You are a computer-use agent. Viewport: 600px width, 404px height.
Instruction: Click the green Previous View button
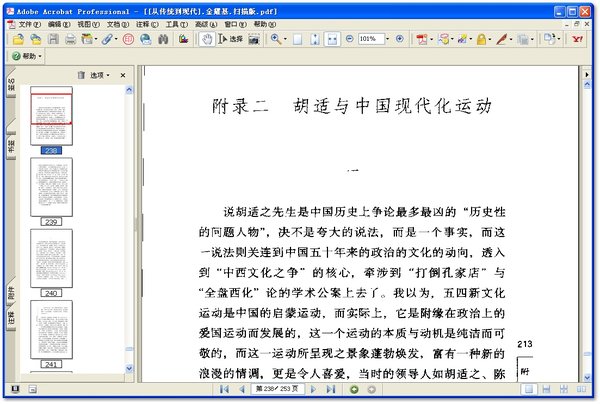[x=354, y=389]
